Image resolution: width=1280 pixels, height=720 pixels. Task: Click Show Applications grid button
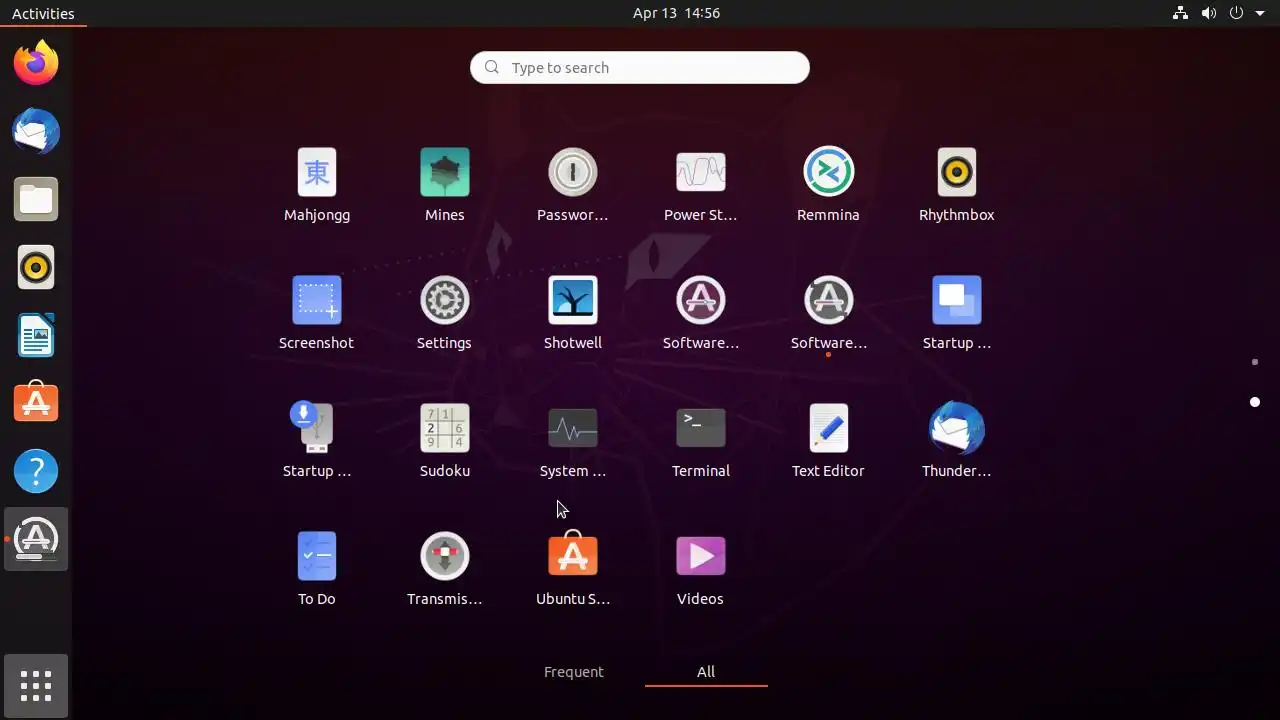(36, 686)
